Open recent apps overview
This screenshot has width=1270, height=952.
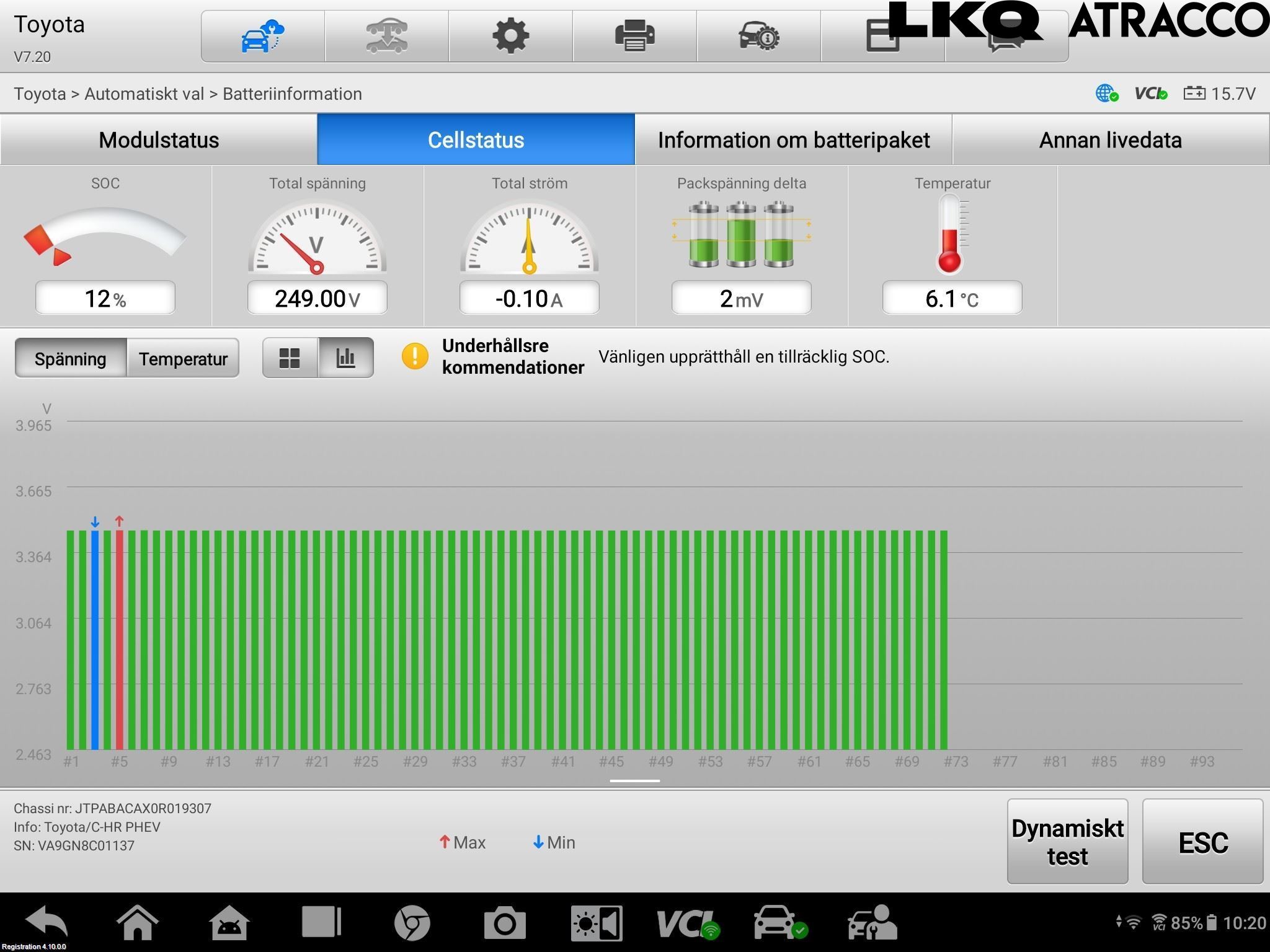coord(321,922)
